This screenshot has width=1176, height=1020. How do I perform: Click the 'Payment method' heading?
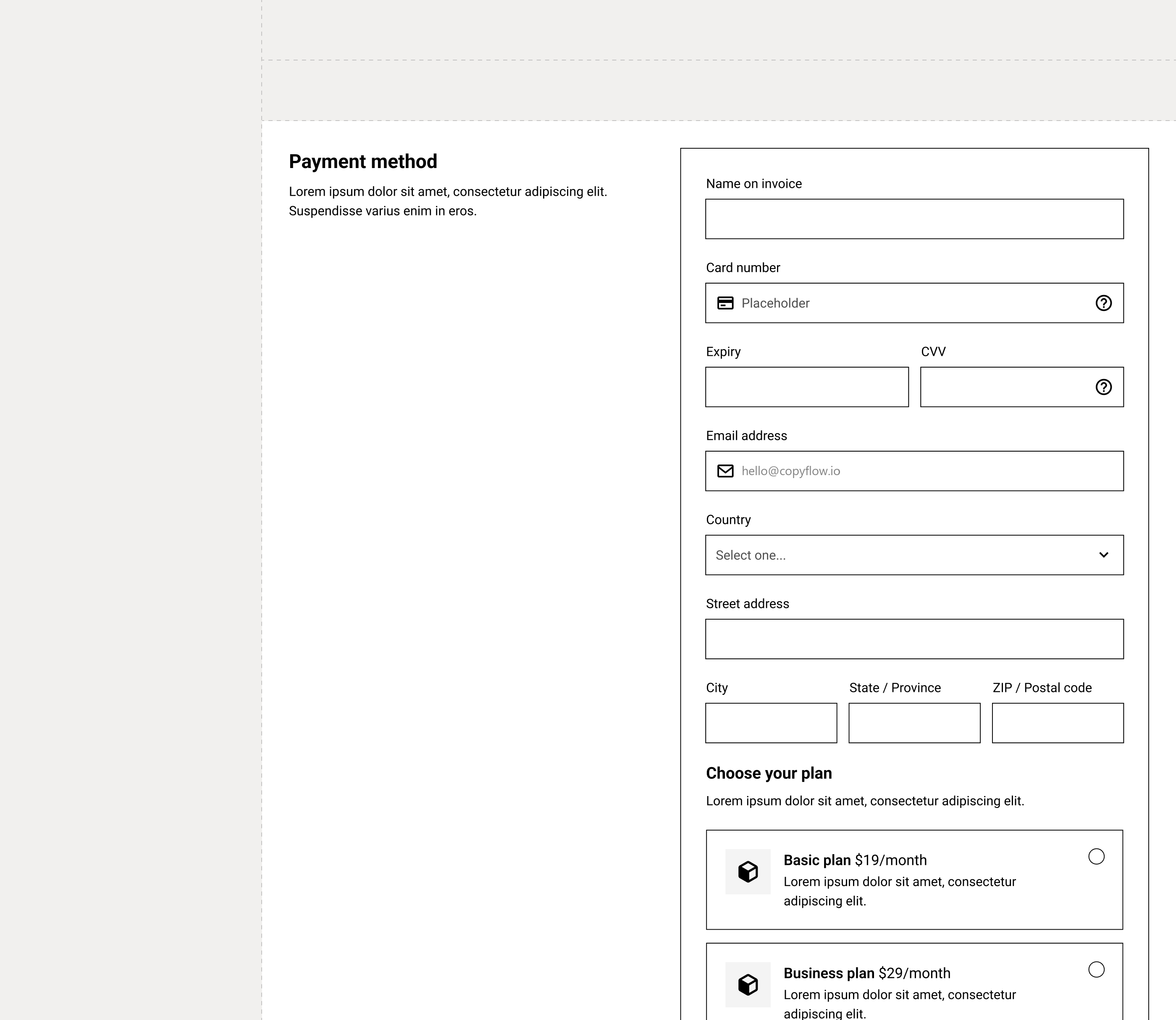pos(363,162)
